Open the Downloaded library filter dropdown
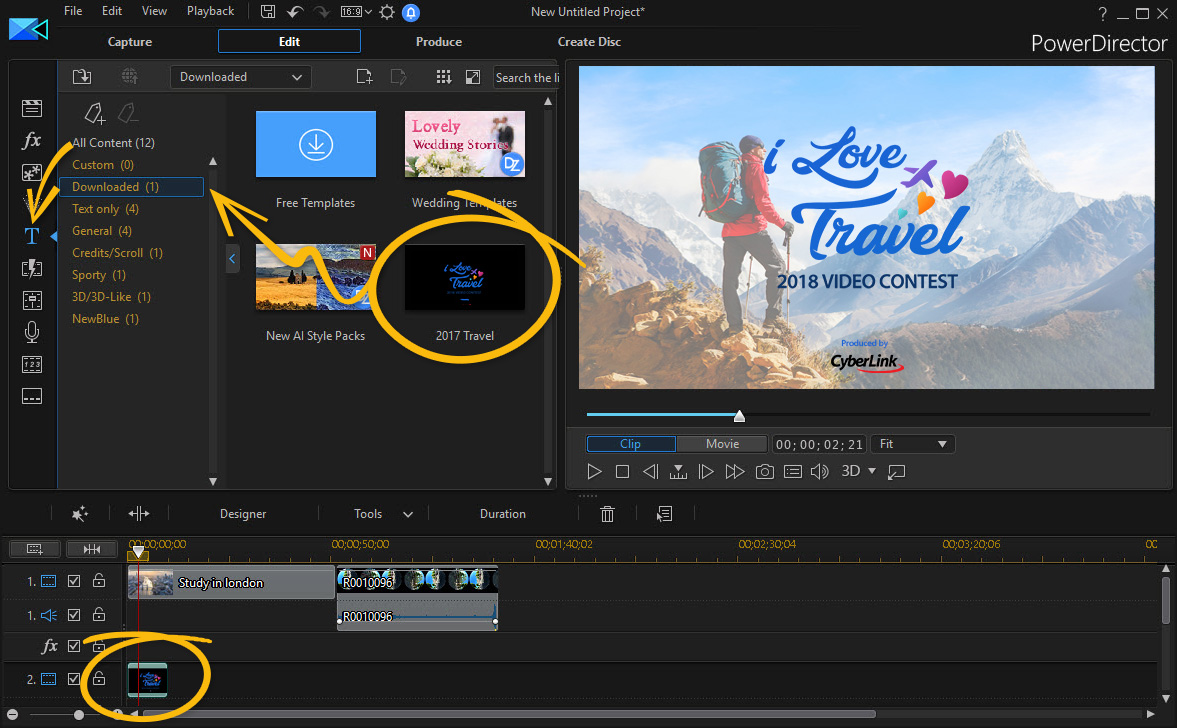Screen dimensions: 1177x728 240,77
